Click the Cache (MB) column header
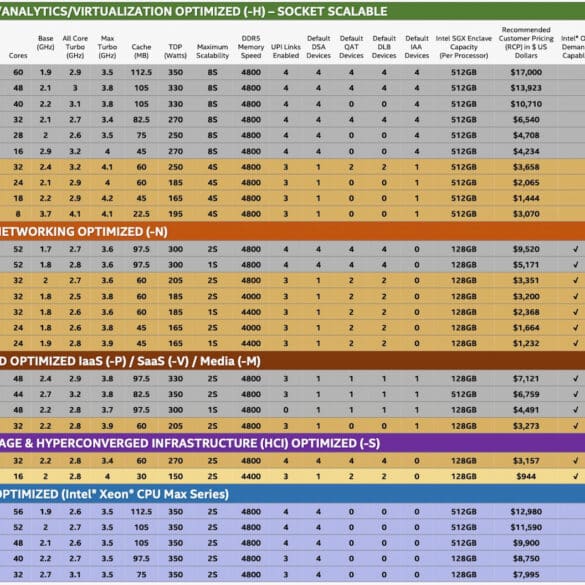This screenshot has width=585, height=585. click(x=141, y=51)
